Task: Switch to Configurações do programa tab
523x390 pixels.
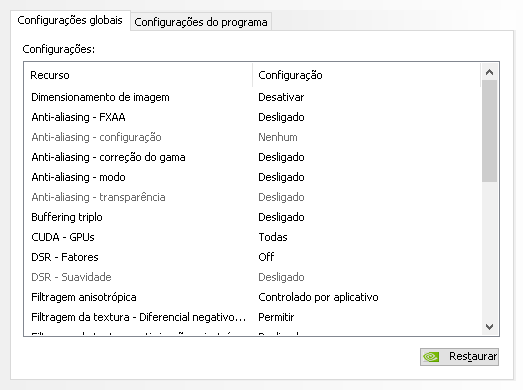Action: click(201, 22)
